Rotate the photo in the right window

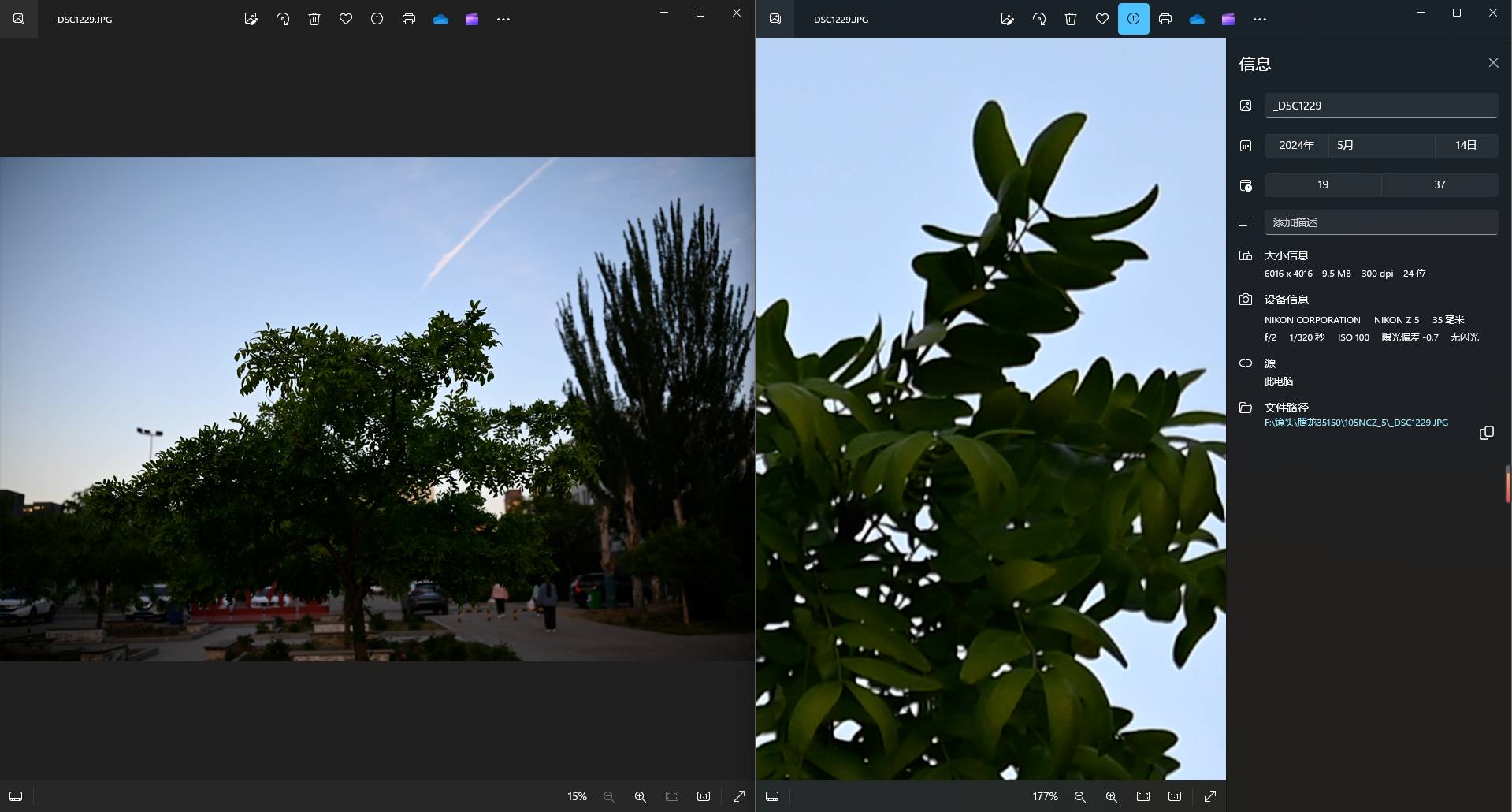pos(1039,19)
